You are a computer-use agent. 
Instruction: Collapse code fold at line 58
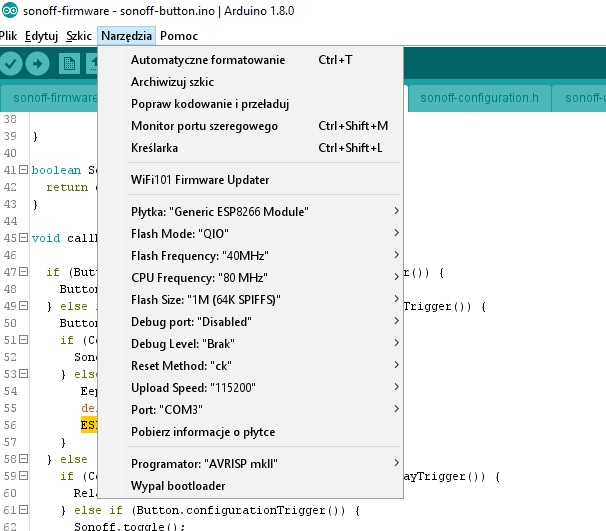coord(24,459)
